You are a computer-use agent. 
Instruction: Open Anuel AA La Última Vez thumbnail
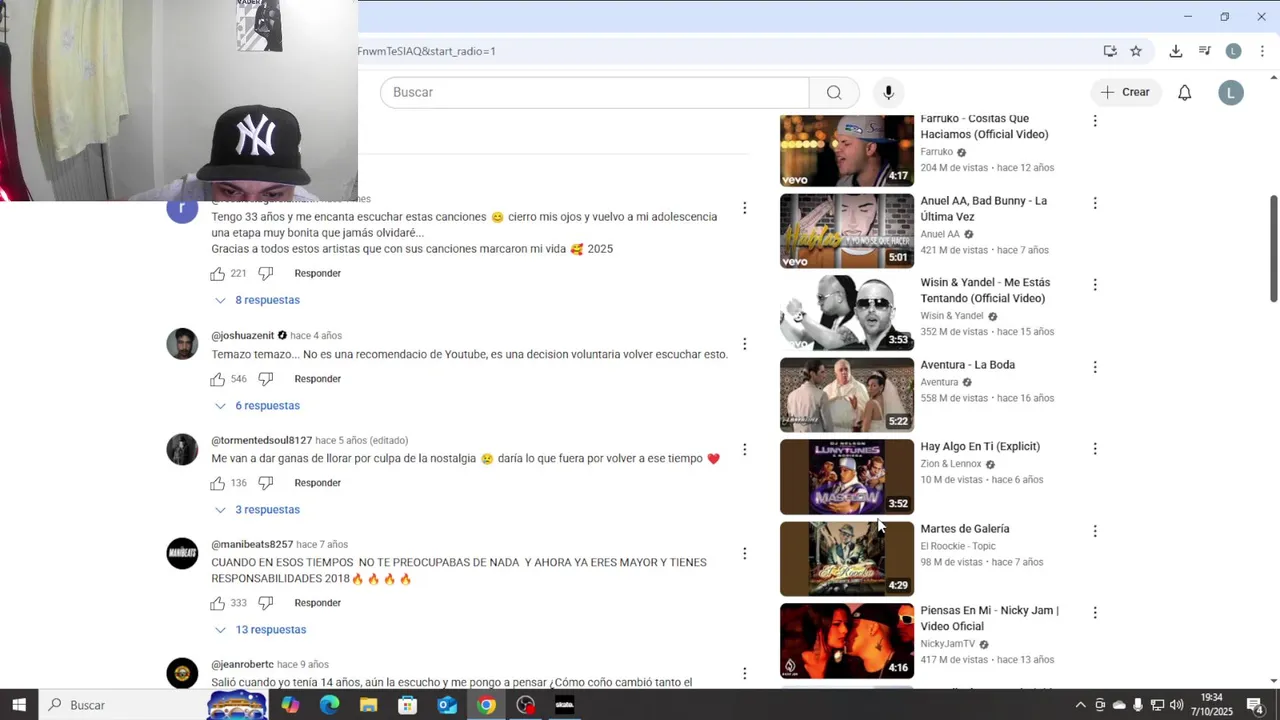(x=847, y=231)
